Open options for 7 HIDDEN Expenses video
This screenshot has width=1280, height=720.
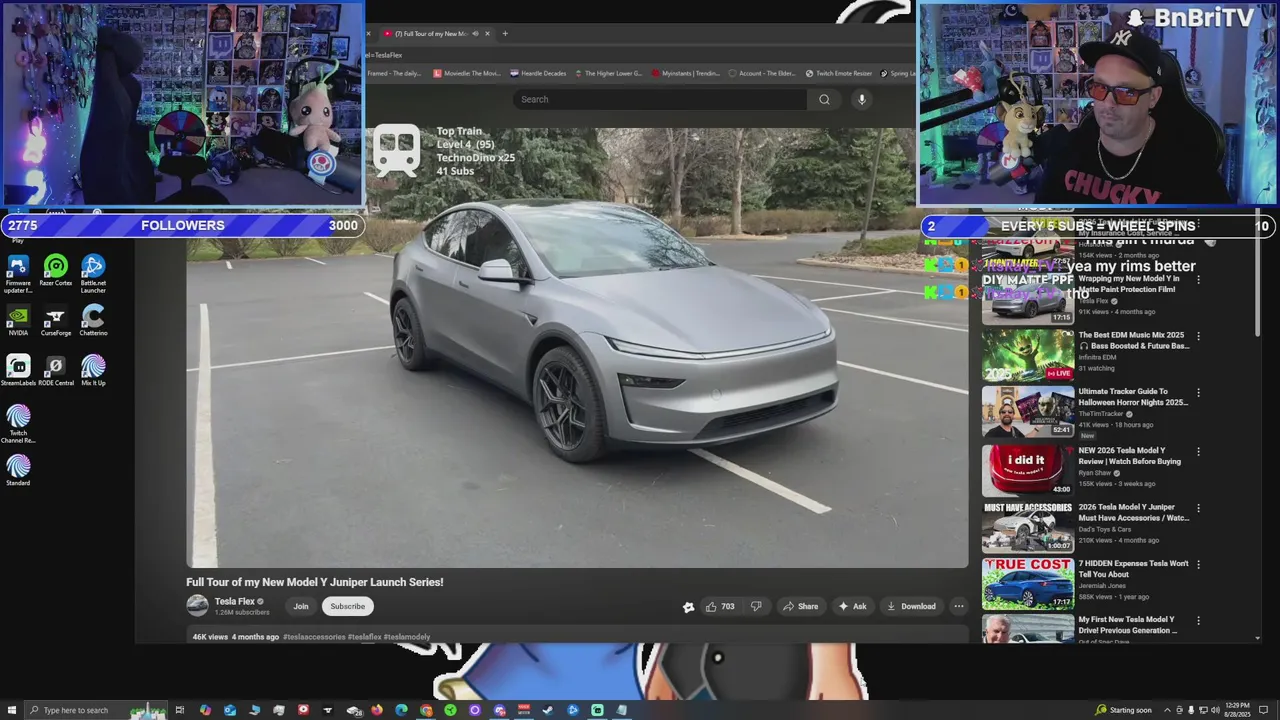[x=1198, y=564]
